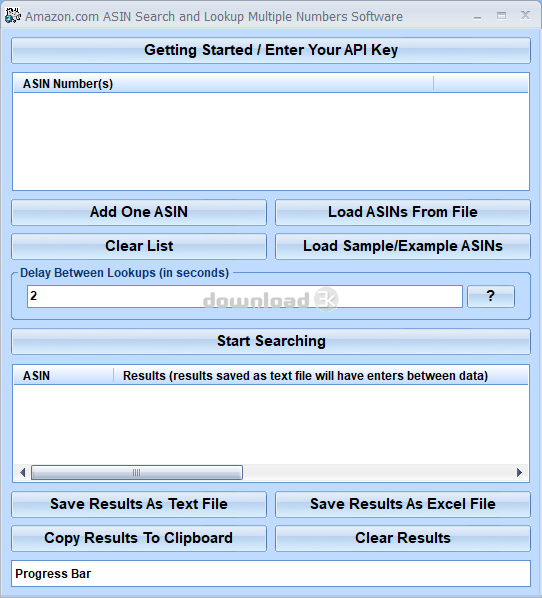This screenshot has height=598, width=542.
Task: Click the results scrollbar left arrow
Action: [23, 473]
